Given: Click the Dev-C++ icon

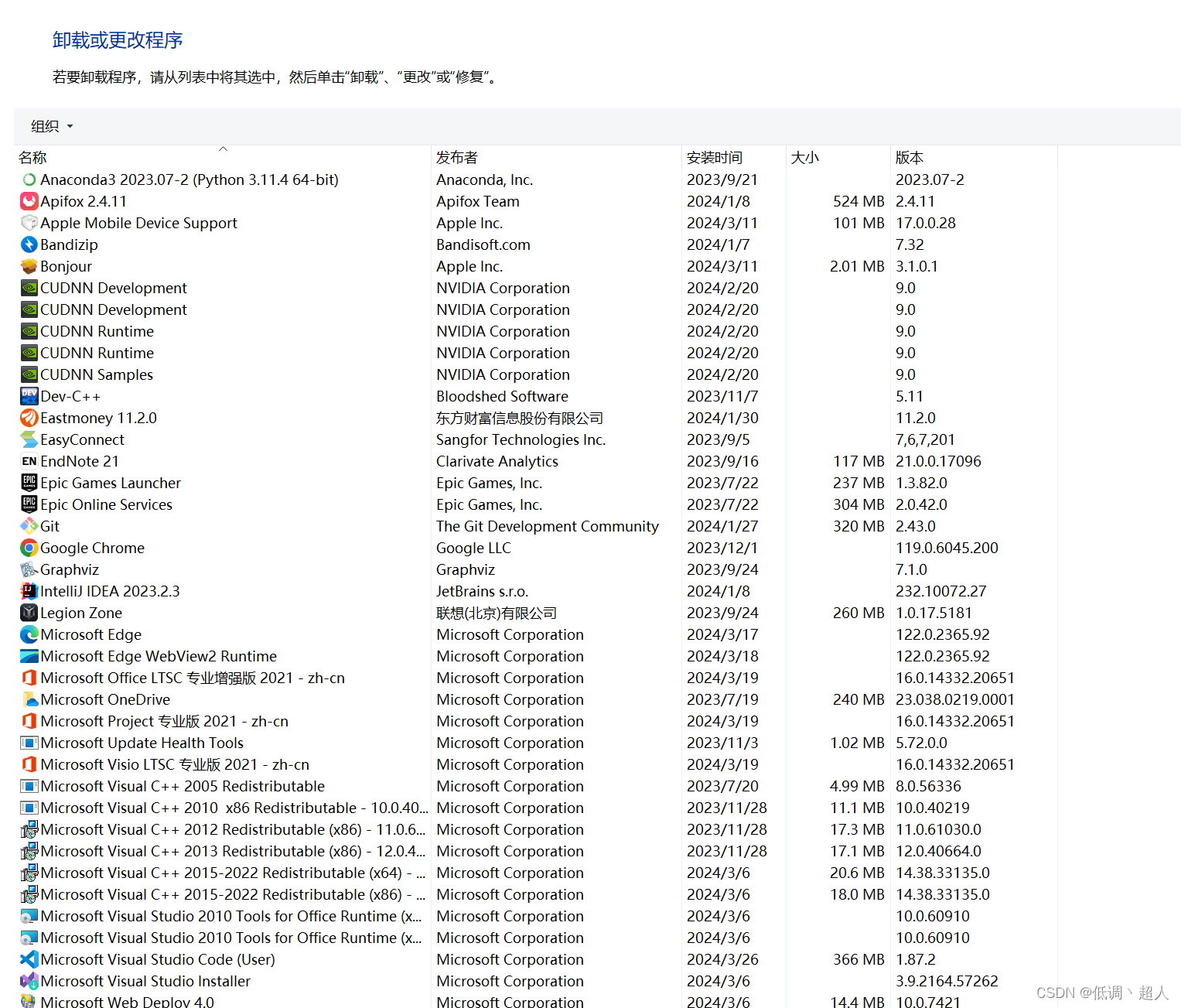Looking at the screenshot, I should pyautogui.click(x=29, y=396).
